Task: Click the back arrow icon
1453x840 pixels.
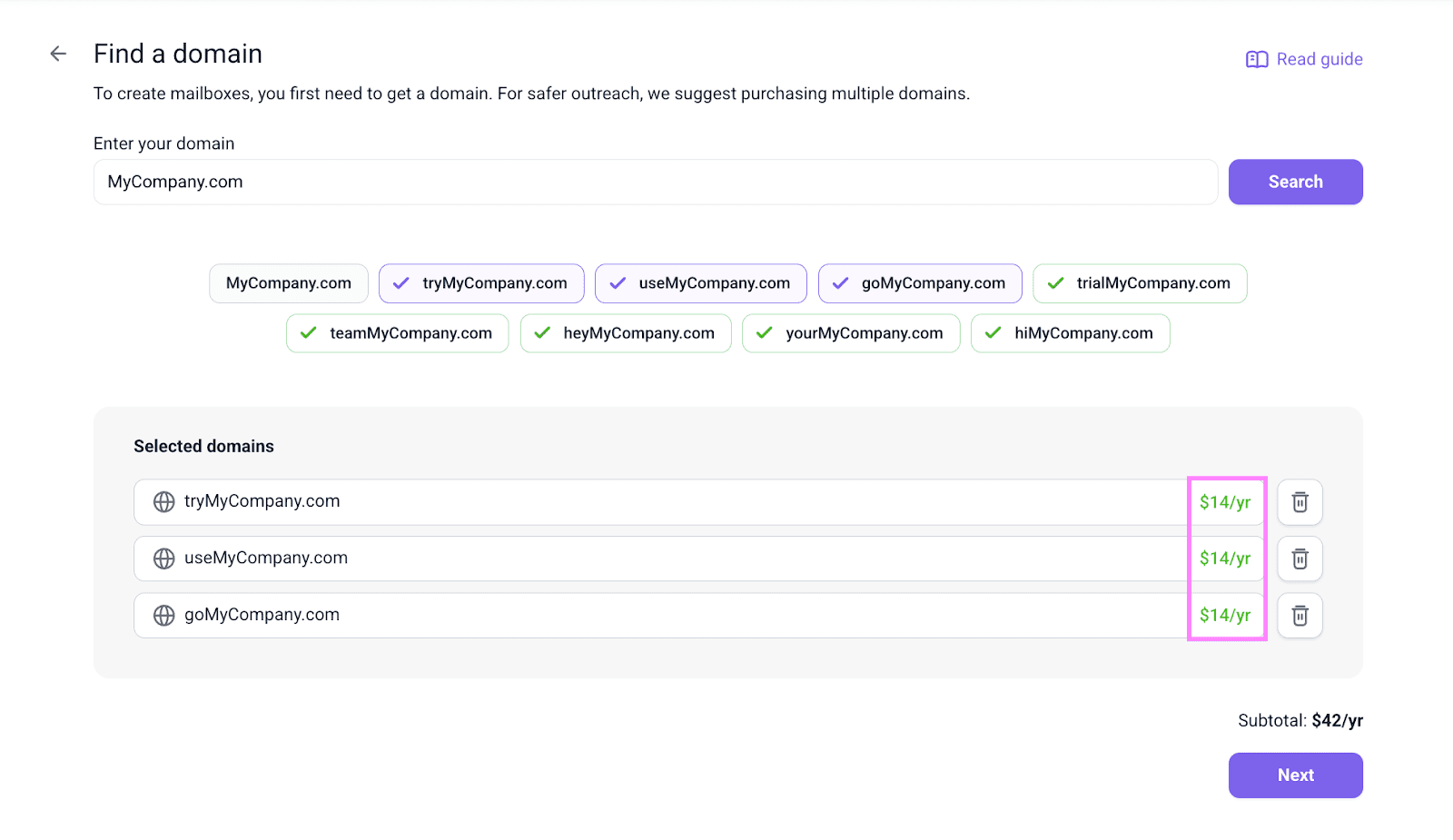Action: [x=58, y=54]
